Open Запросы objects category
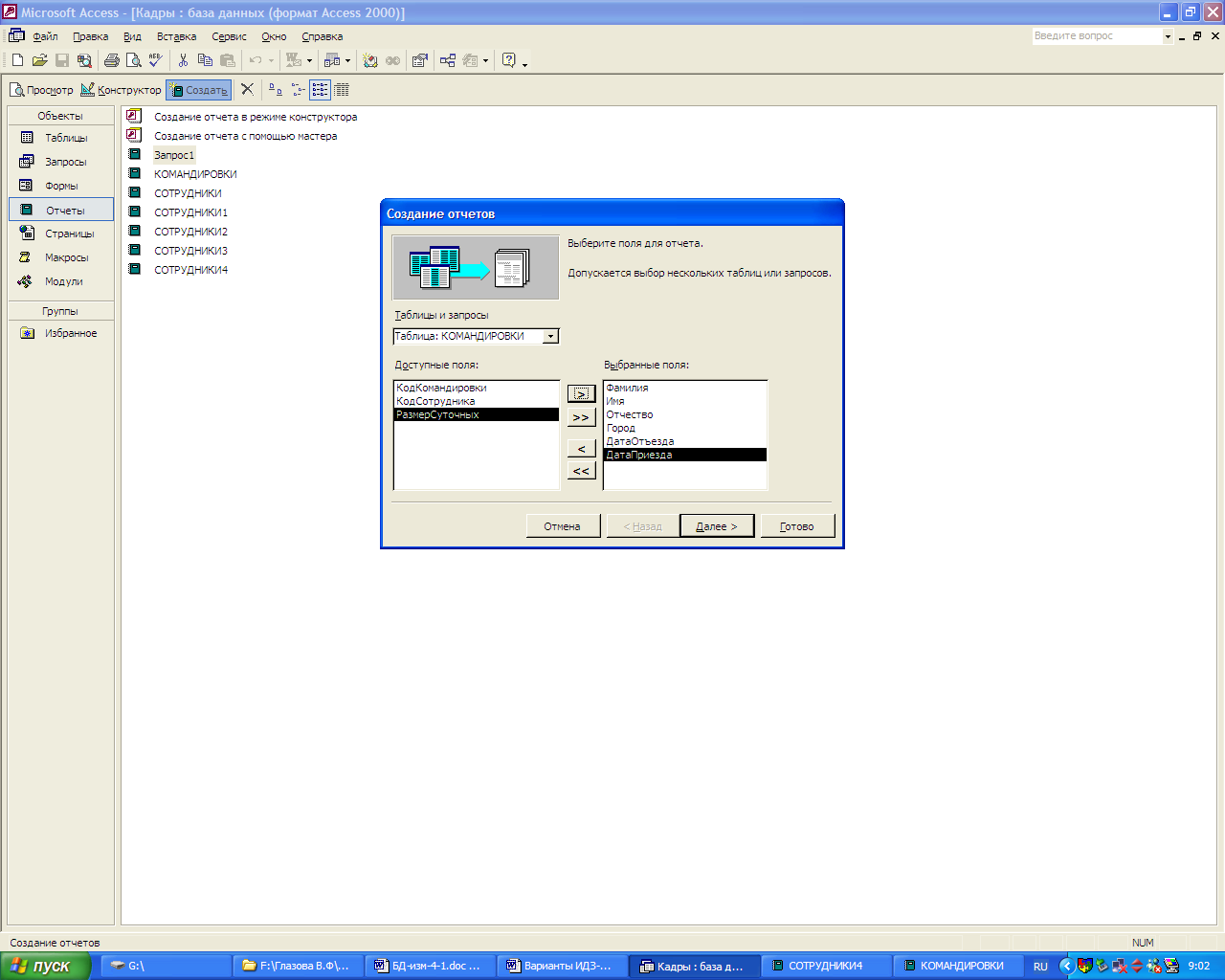Screen dimensions: 1225x980 (x=61, y=162)
